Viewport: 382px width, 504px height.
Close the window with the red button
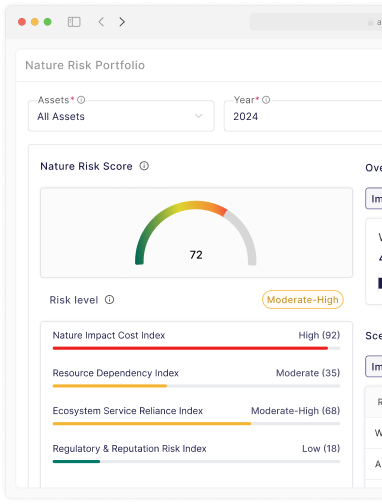coord(22,22)
